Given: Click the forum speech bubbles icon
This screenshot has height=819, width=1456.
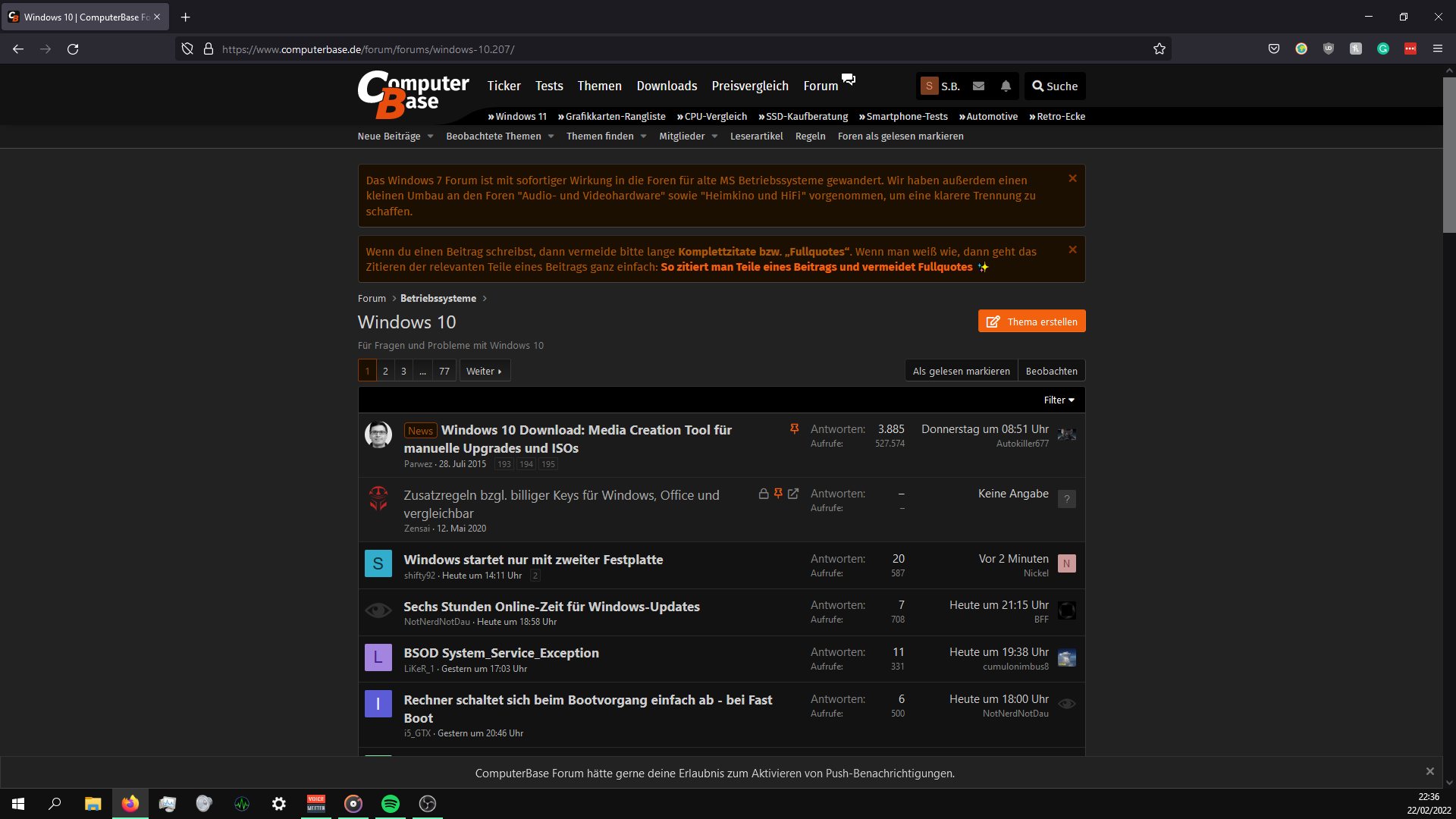Looking at the screenshot, I should (849, 79).
